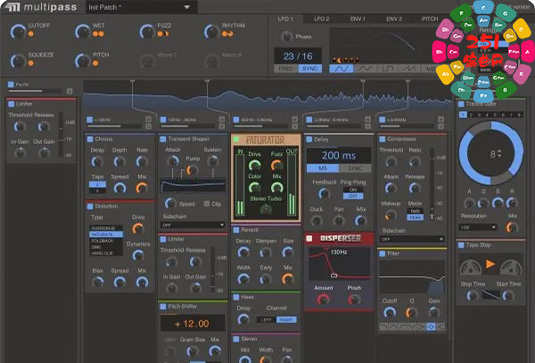Viewport: 535px width, 363px height.
Task: Click the Disperser Amount knob
Action: coord(323,299)
